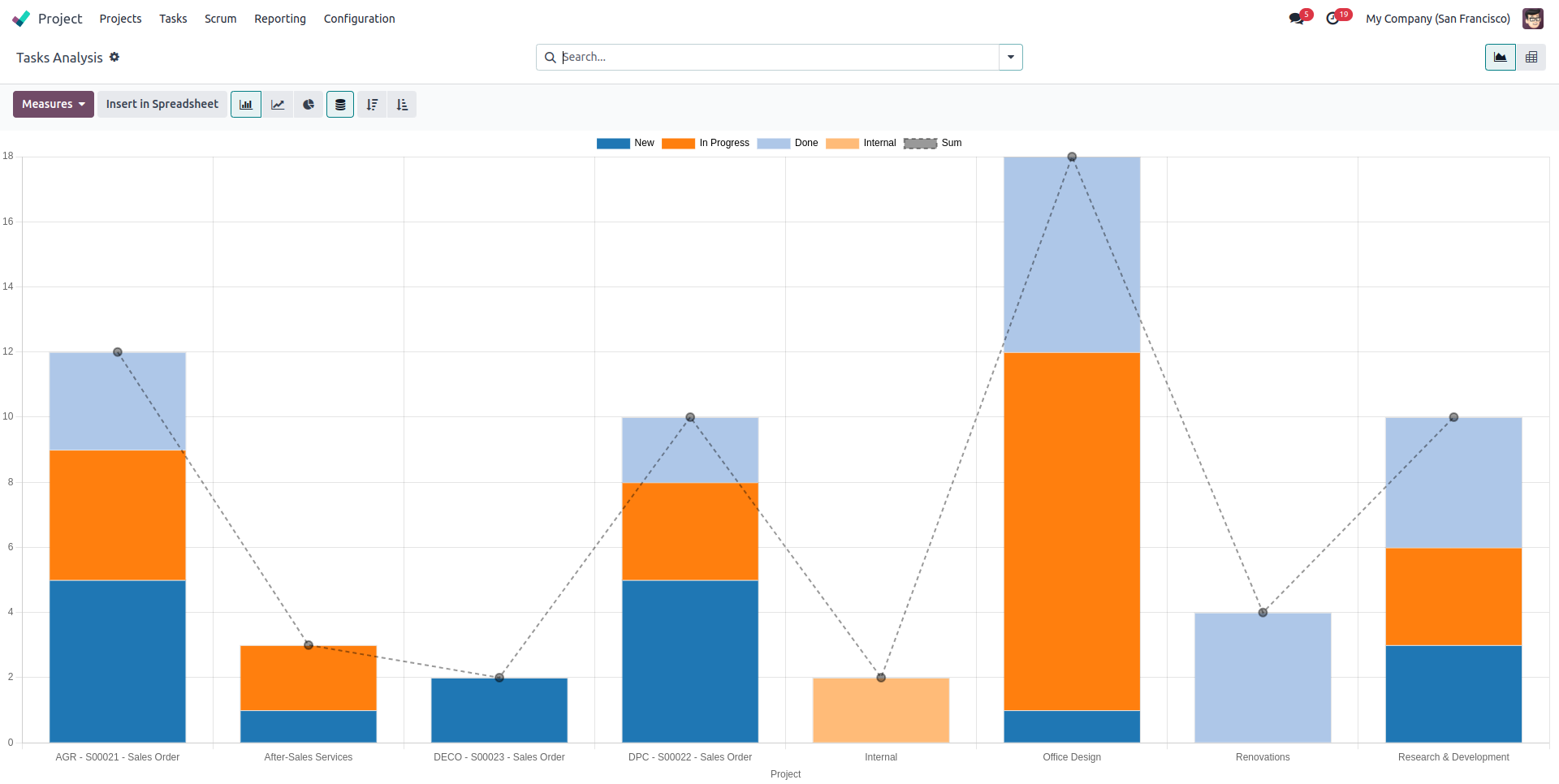This screenshot has height=784, width=1559.
Task: Toggle the Done legend color swatch
Action: (771, 143)
